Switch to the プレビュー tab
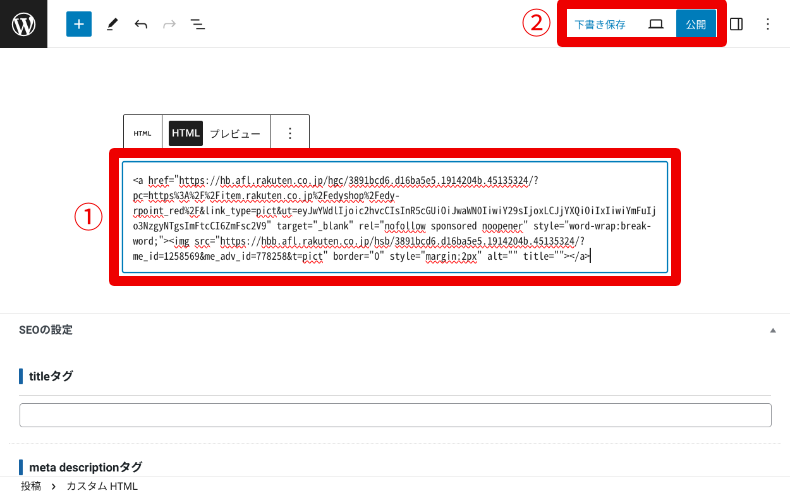 (235, 134)
